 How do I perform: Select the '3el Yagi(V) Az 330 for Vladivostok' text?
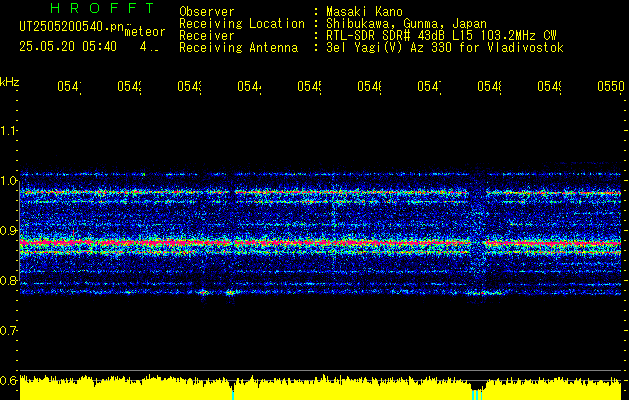(445, 48)
